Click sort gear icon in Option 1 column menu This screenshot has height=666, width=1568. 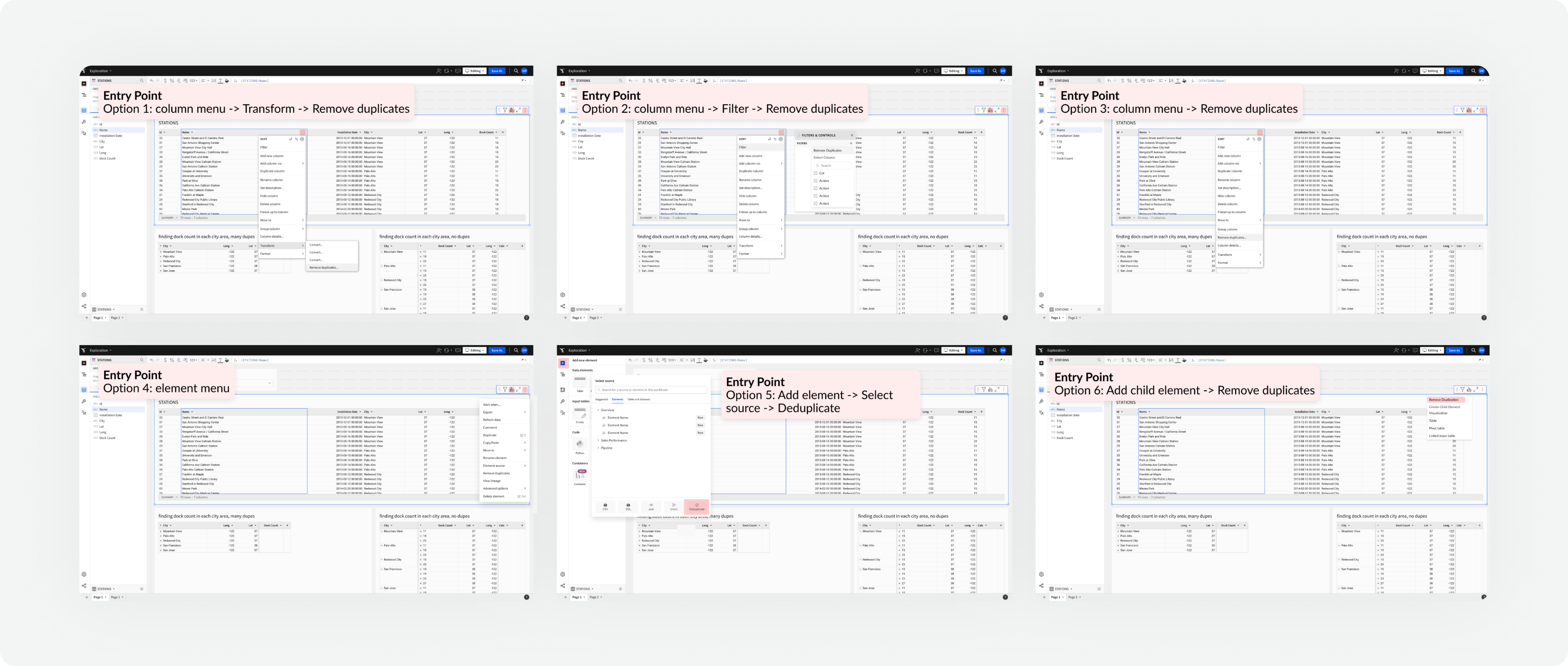click(x=302, y=139)
